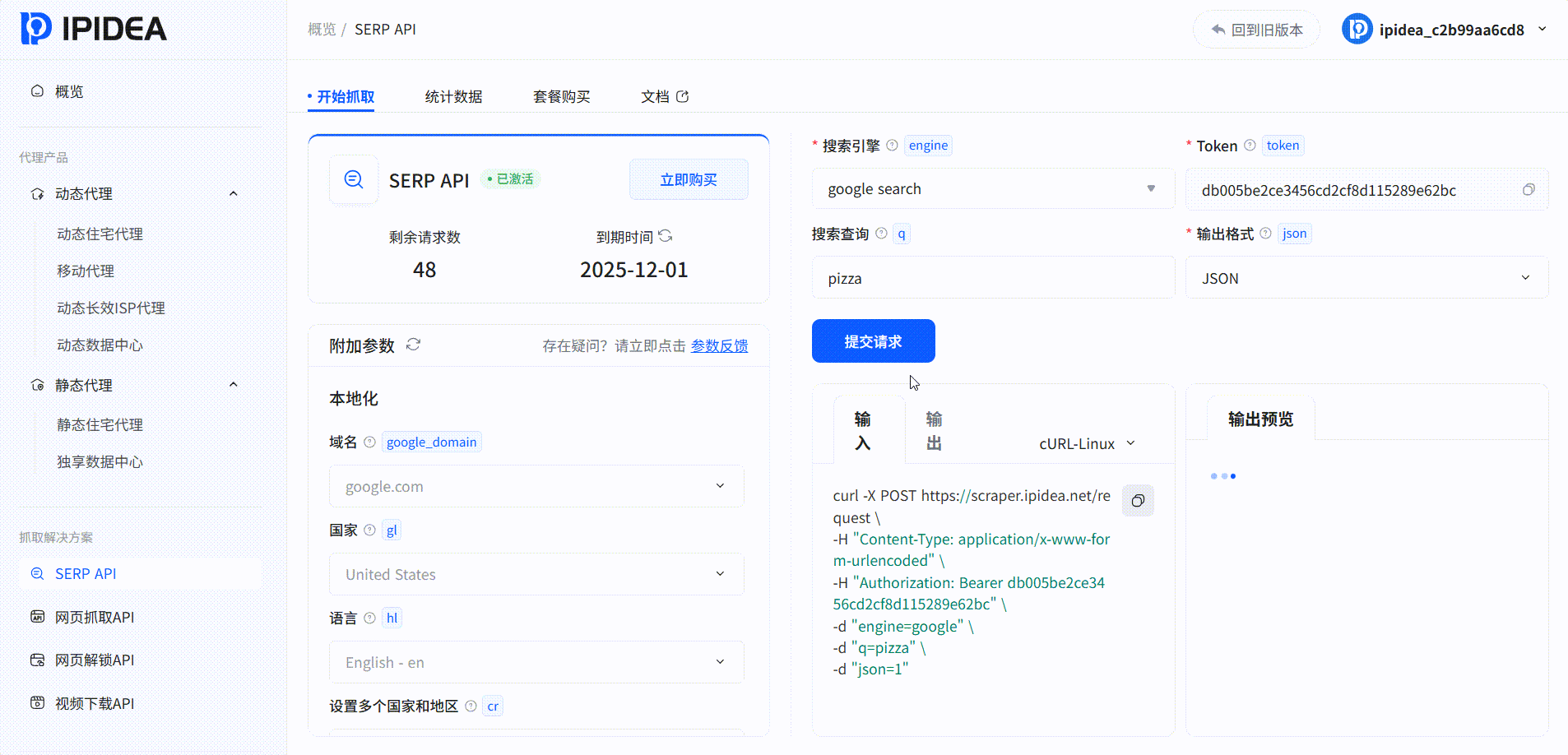The height and width of the screenshot is (755, 1568).
Task: Open the google search engine dropdown
Action: tap(993, 189)
